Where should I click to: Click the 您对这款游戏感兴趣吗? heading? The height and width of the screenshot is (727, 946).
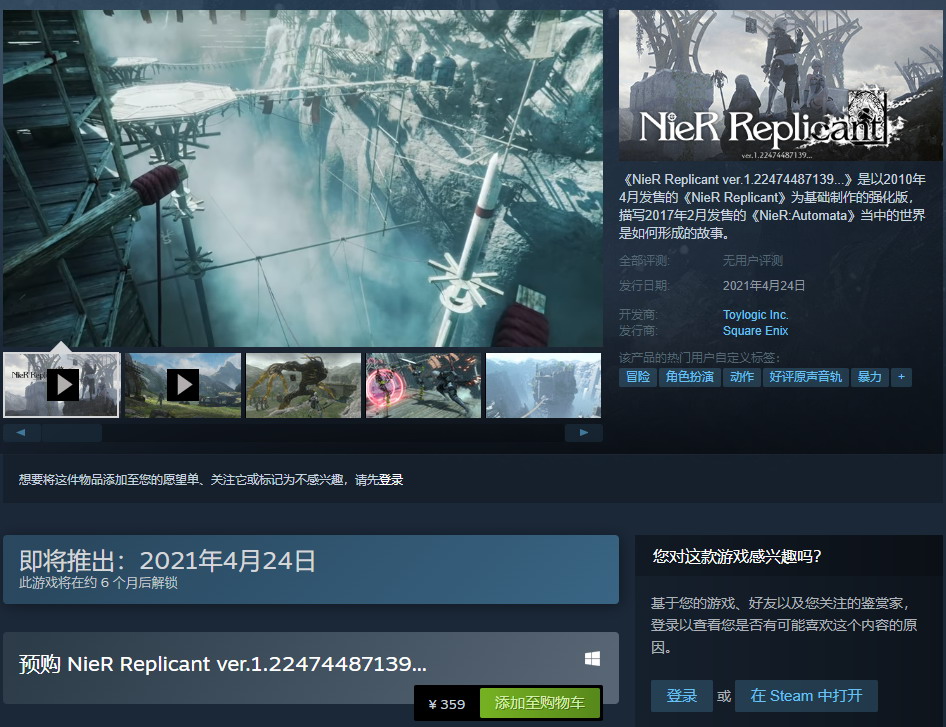click(737, 556)
